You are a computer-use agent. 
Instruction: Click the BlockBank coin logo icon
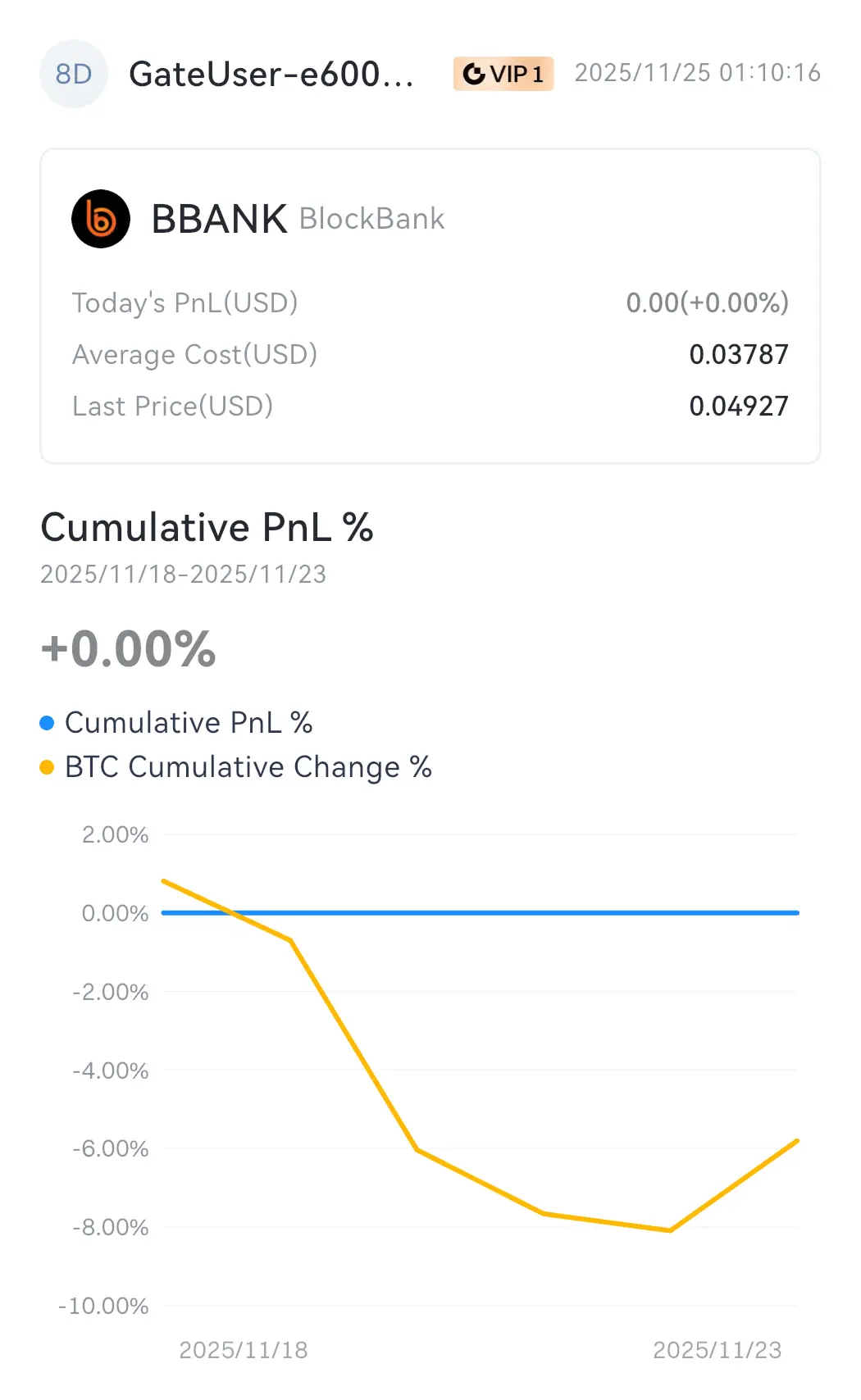click(101, 219)
